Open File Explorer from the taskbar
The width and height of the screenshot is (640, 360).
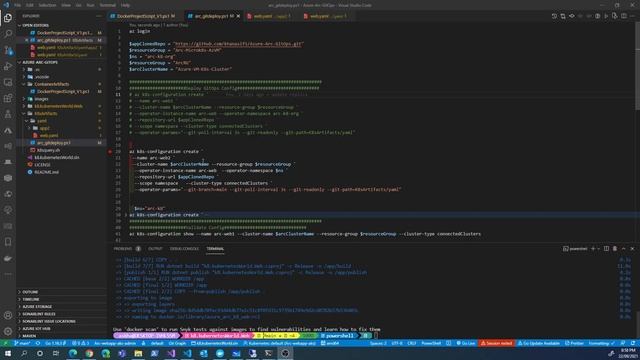coord(138,353)
